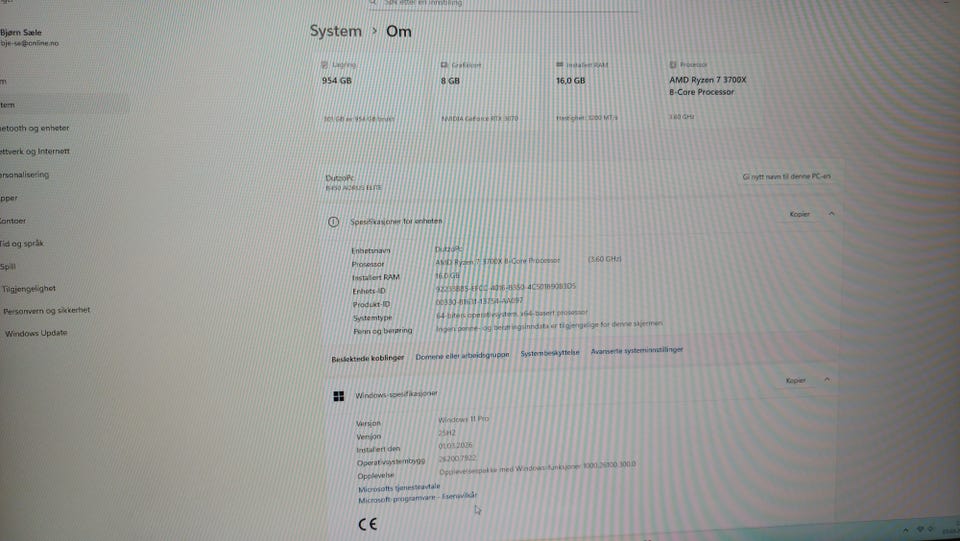
Task: Open the Systembeskyttelse link
Action: [550, 353]
